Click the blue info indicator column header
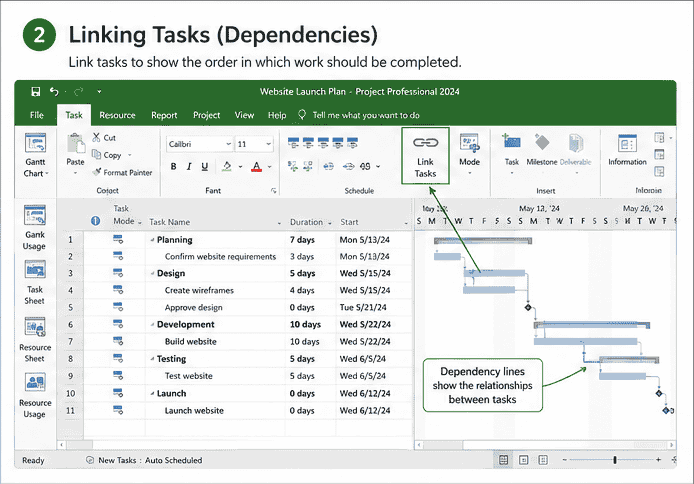The image size is (694, 484). click(x=95, y=221)
